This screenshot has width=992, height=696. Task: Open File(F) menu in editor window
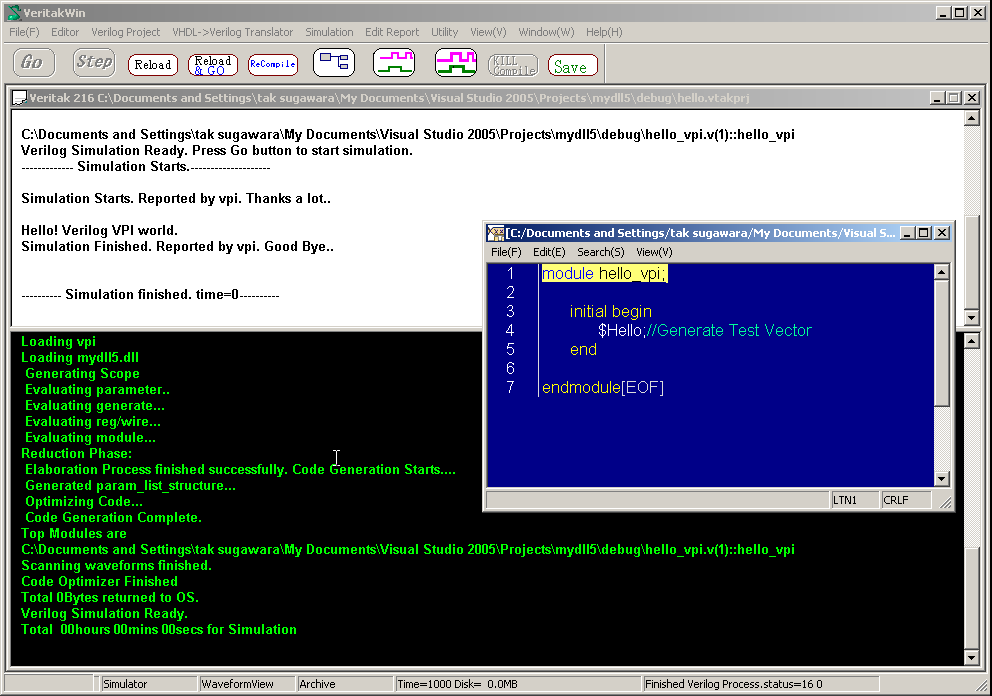(506, 252)
